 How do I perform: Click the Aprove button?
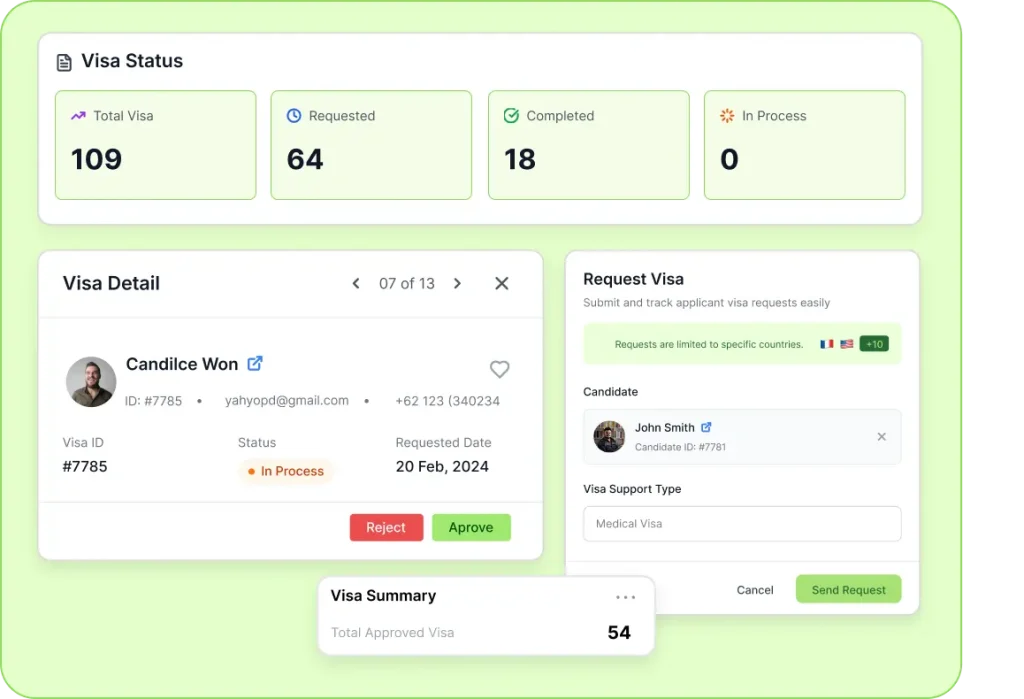tap(471, 527)
